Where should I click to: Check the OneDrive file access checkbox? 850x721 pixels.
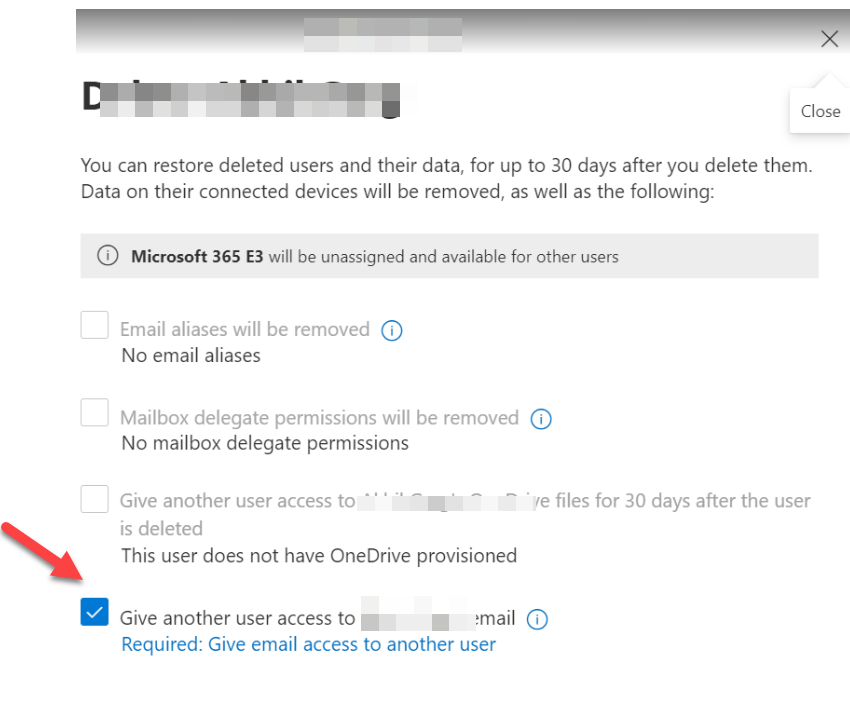coord(94,500)
